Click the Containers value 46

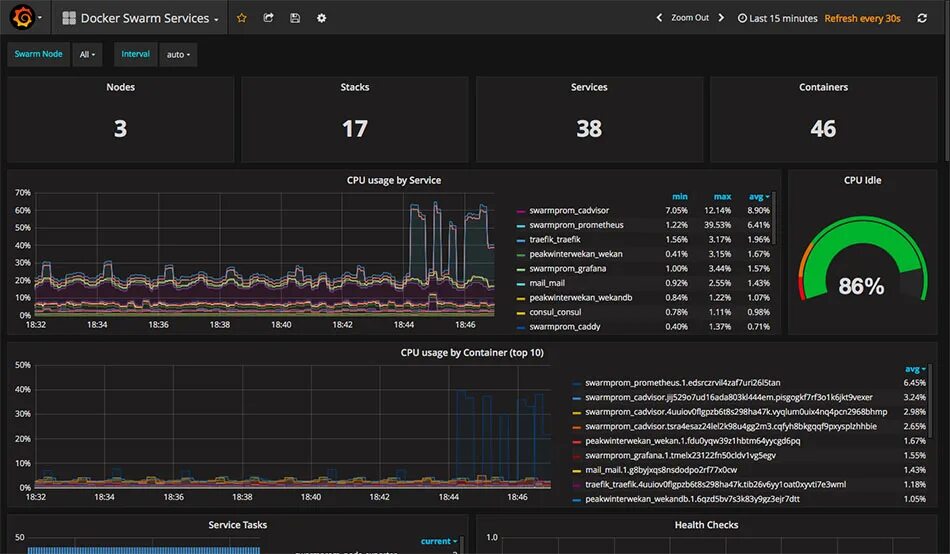pyautogui.click(x=823, y=128)
